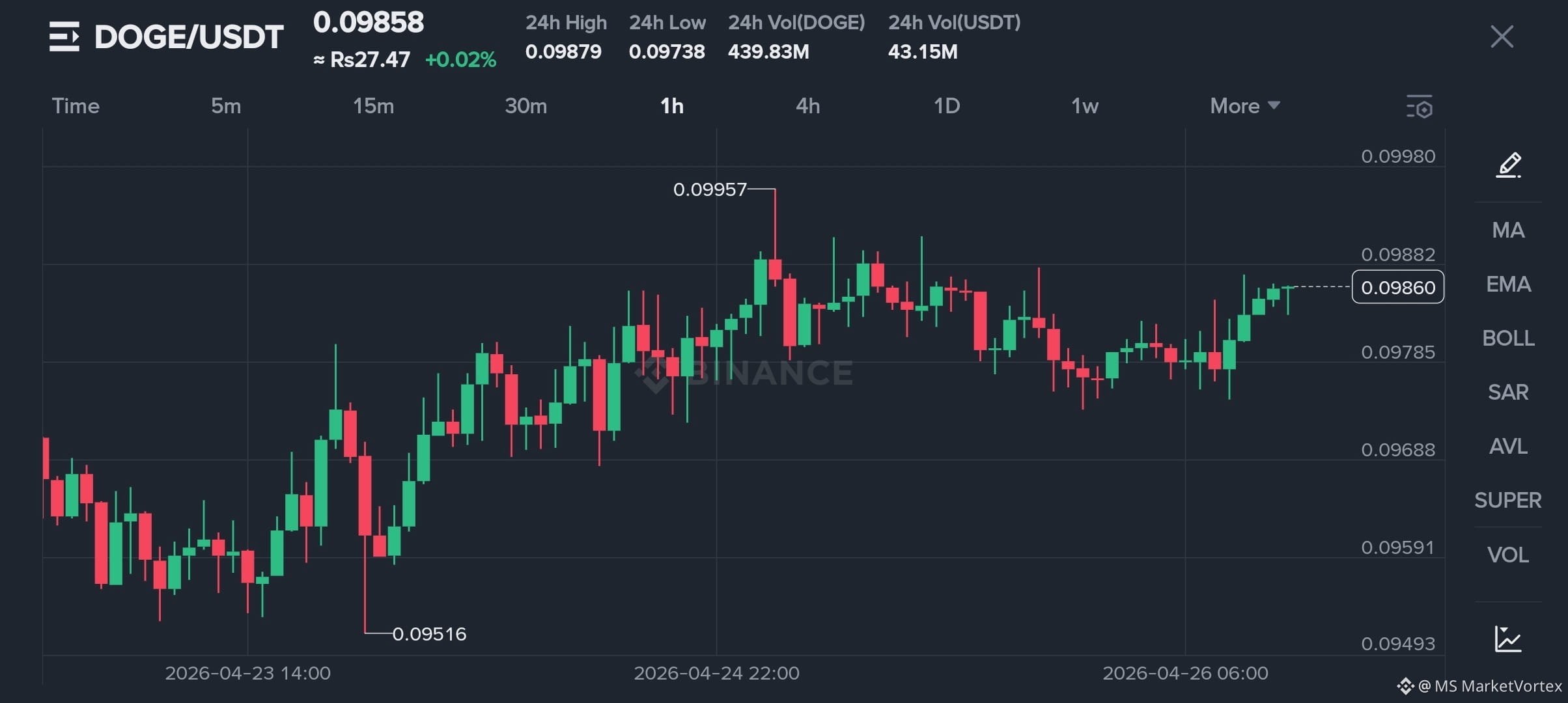Click the 0.09882 price axis label
Screen dimensions: 1568x703
click(1398, 255)
